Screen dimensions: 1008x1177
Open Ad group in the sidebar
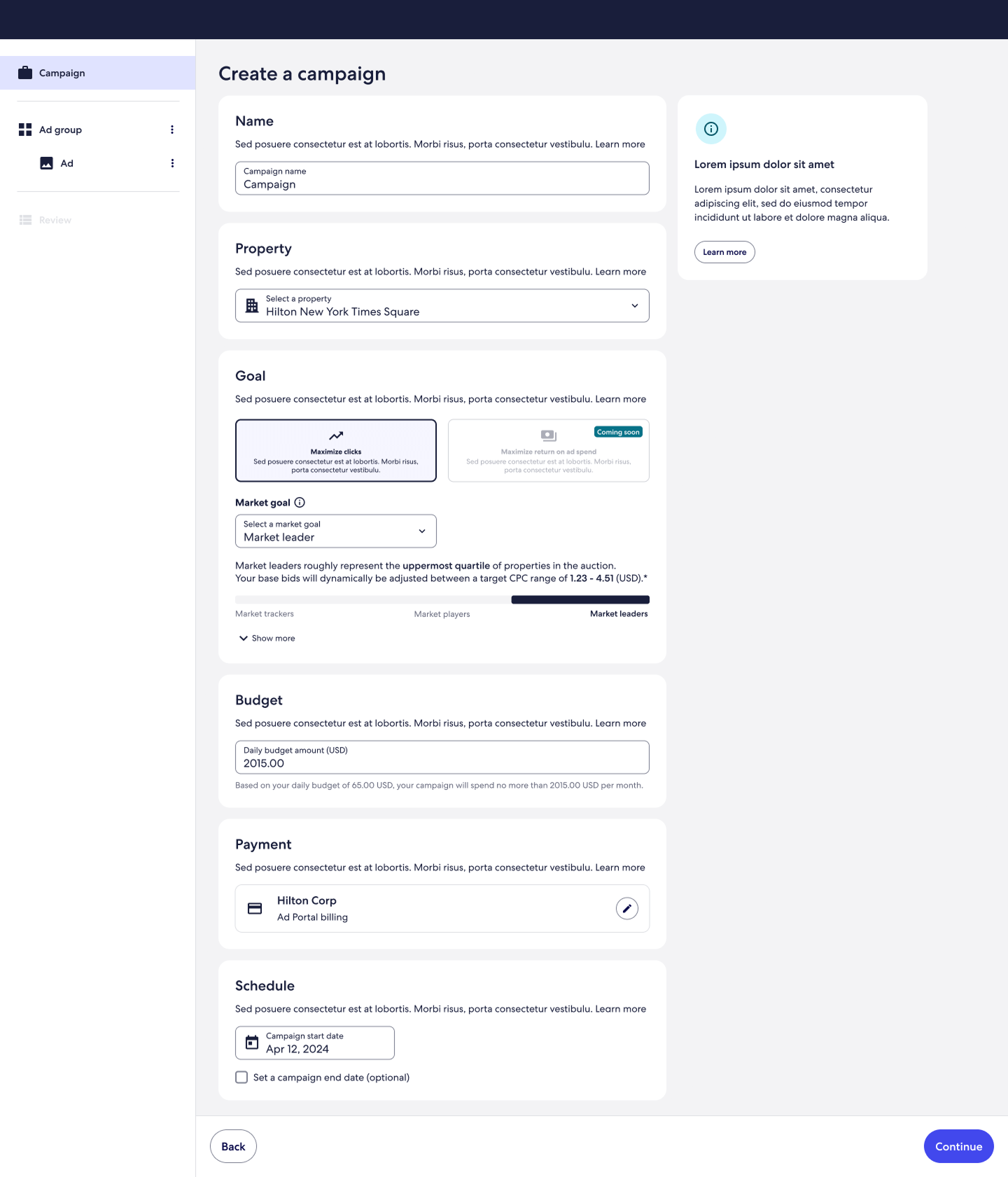click(60, 130)
